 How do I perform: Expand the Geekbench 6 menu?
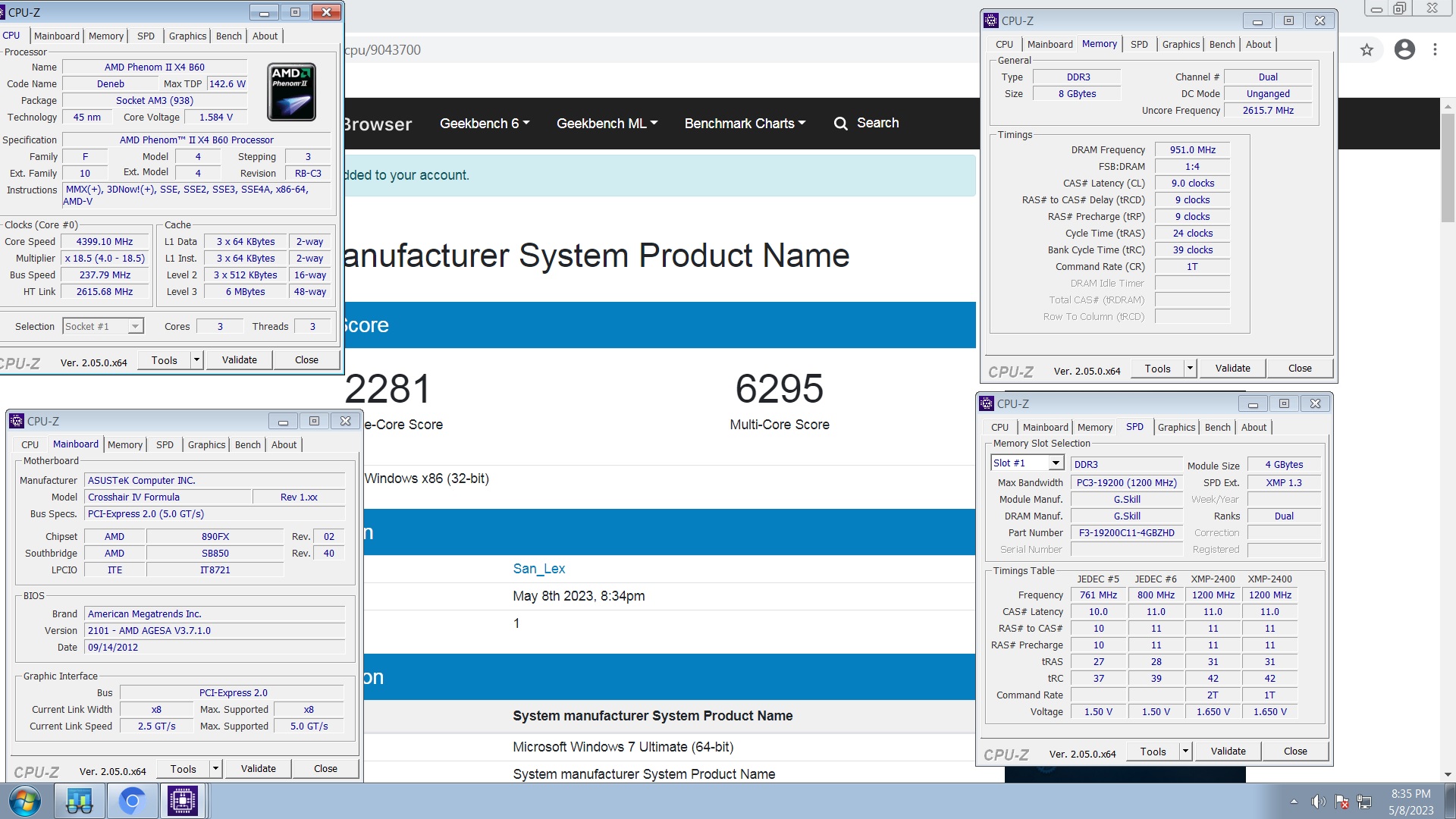pyautogui.click(x=485, y=124)
